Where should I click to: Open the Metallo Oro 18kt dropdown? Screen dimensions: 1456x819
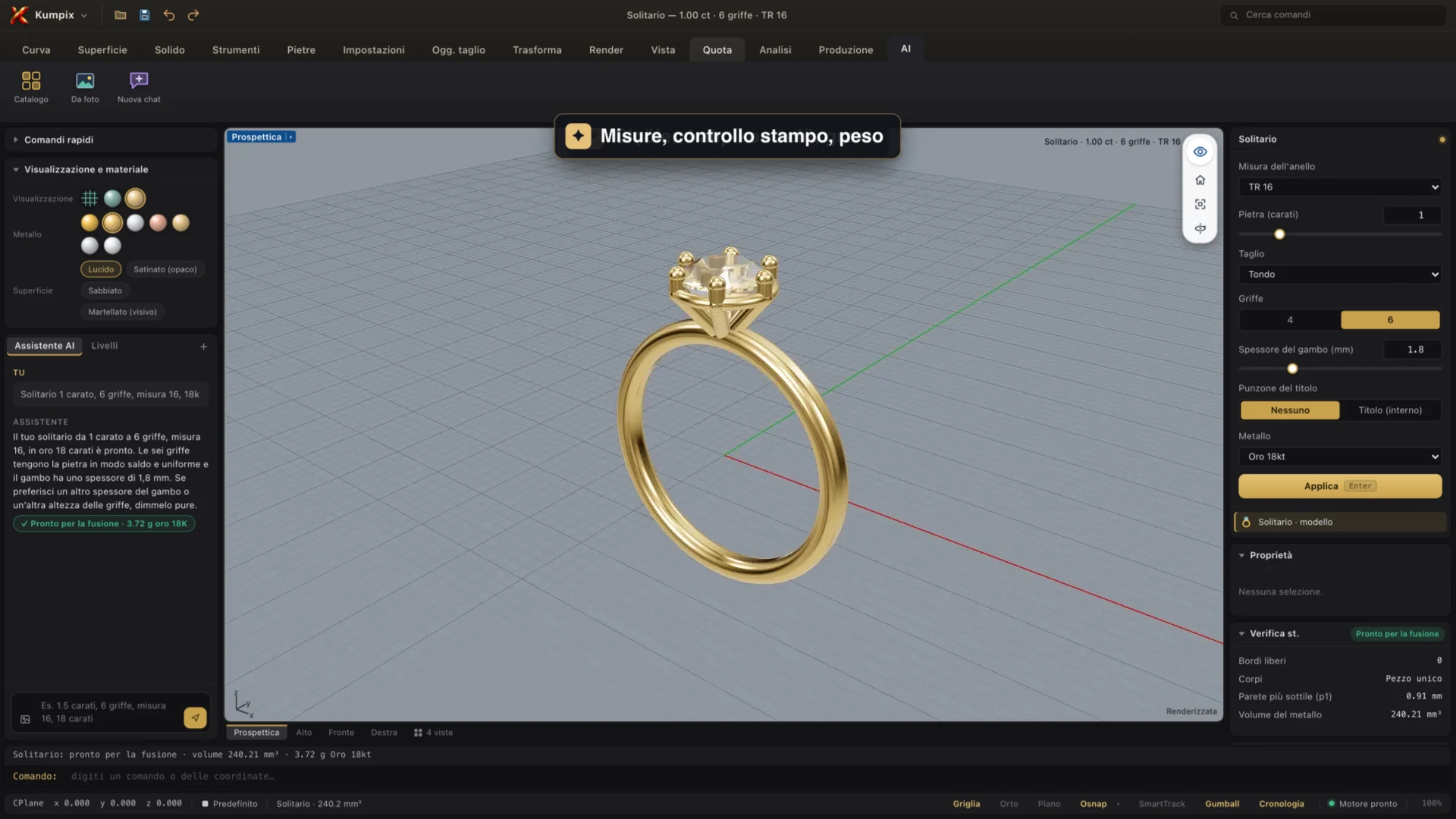click(x=1340, y=457)
